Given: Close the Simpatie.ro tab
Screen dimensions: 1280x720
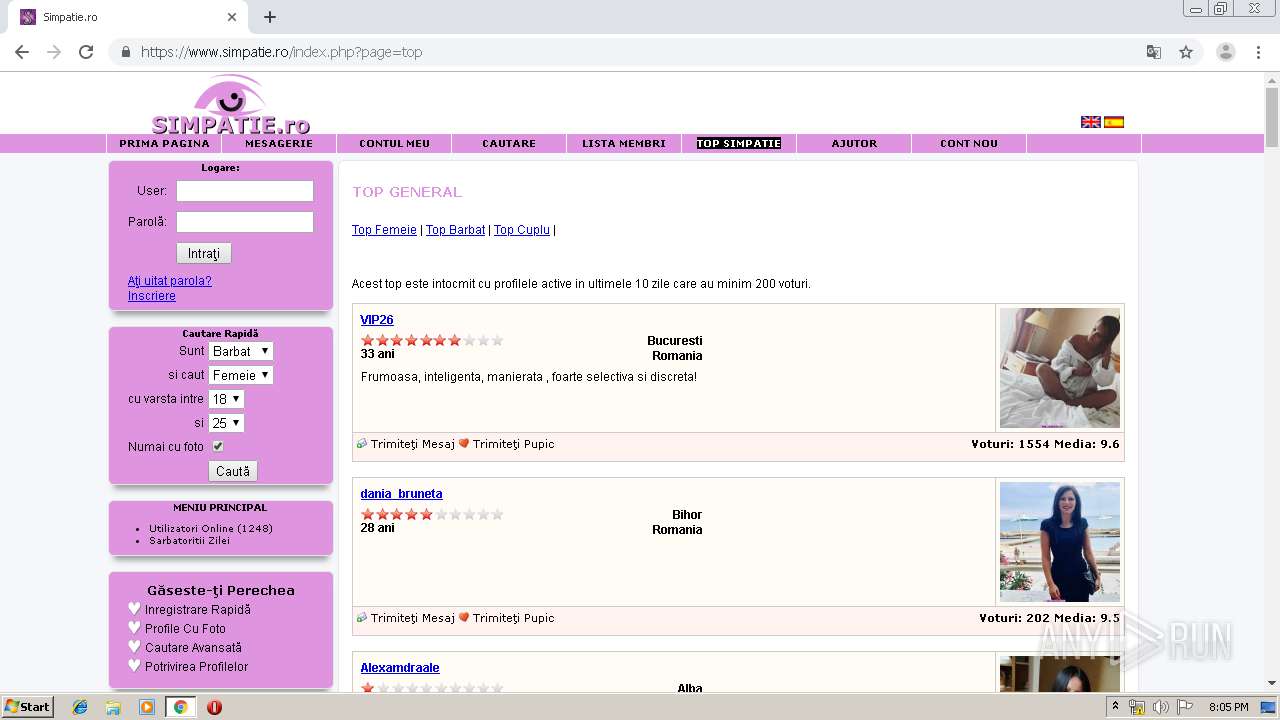Looking at the screenshot, I should 232,17.
